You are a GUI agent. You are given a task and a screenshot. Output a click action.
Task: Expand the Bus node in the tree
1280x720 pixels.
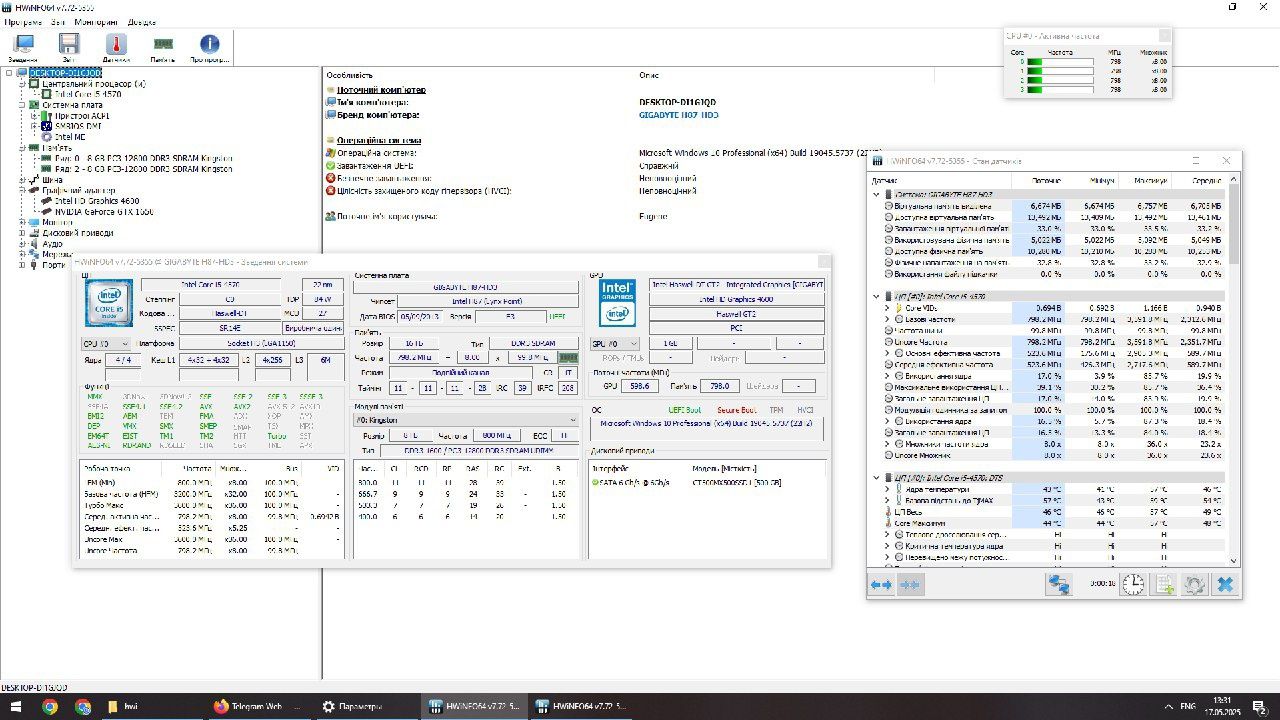(x=21, y=179)
